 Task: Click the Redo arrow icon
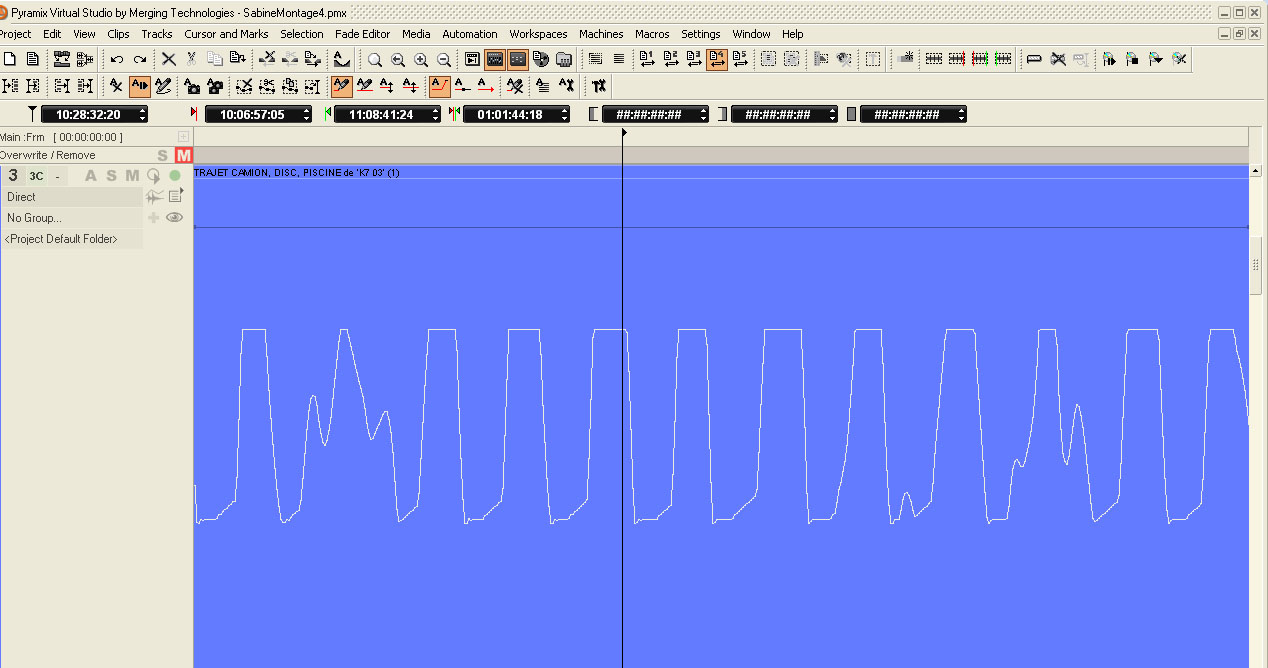click(x=140, y=59)
